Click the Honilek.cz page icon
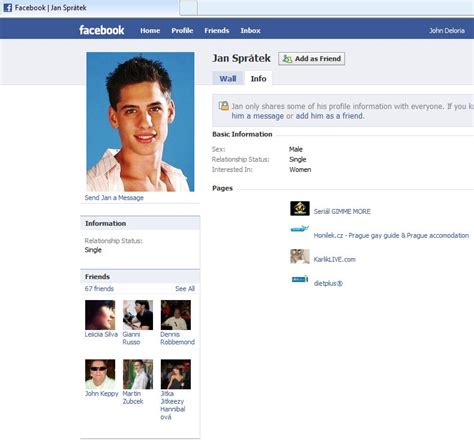 (x=300, y=229)
